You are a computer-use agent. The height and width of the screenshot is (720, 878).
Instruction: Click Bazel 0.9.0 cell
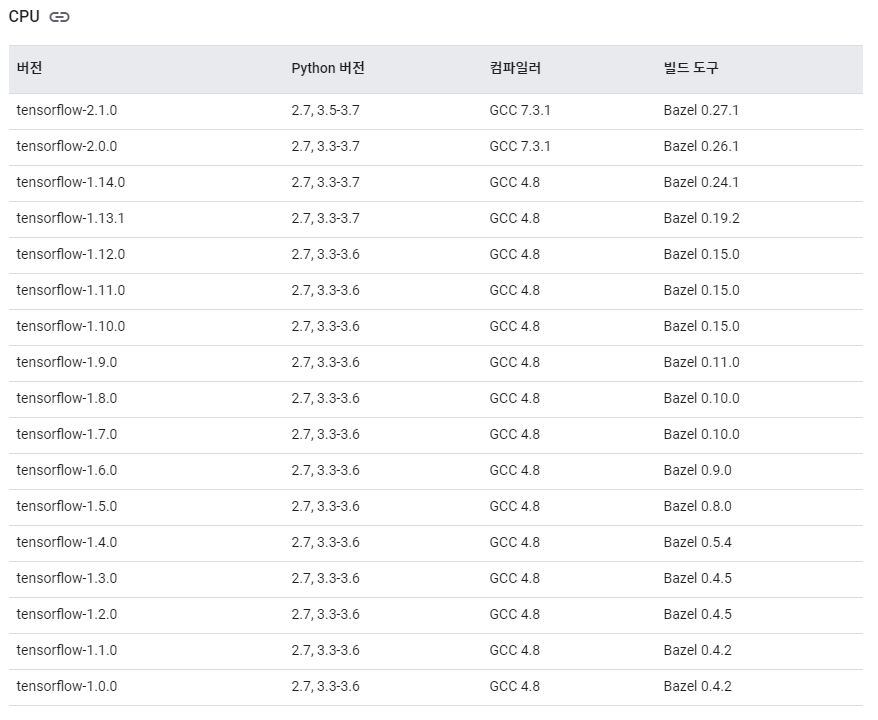point(698,470)
